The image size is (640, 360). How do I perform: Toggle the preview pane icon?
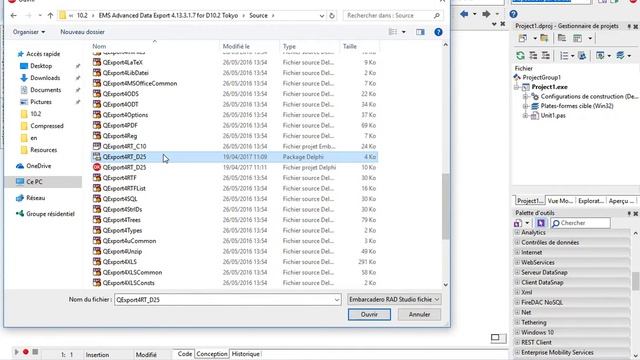420,32
